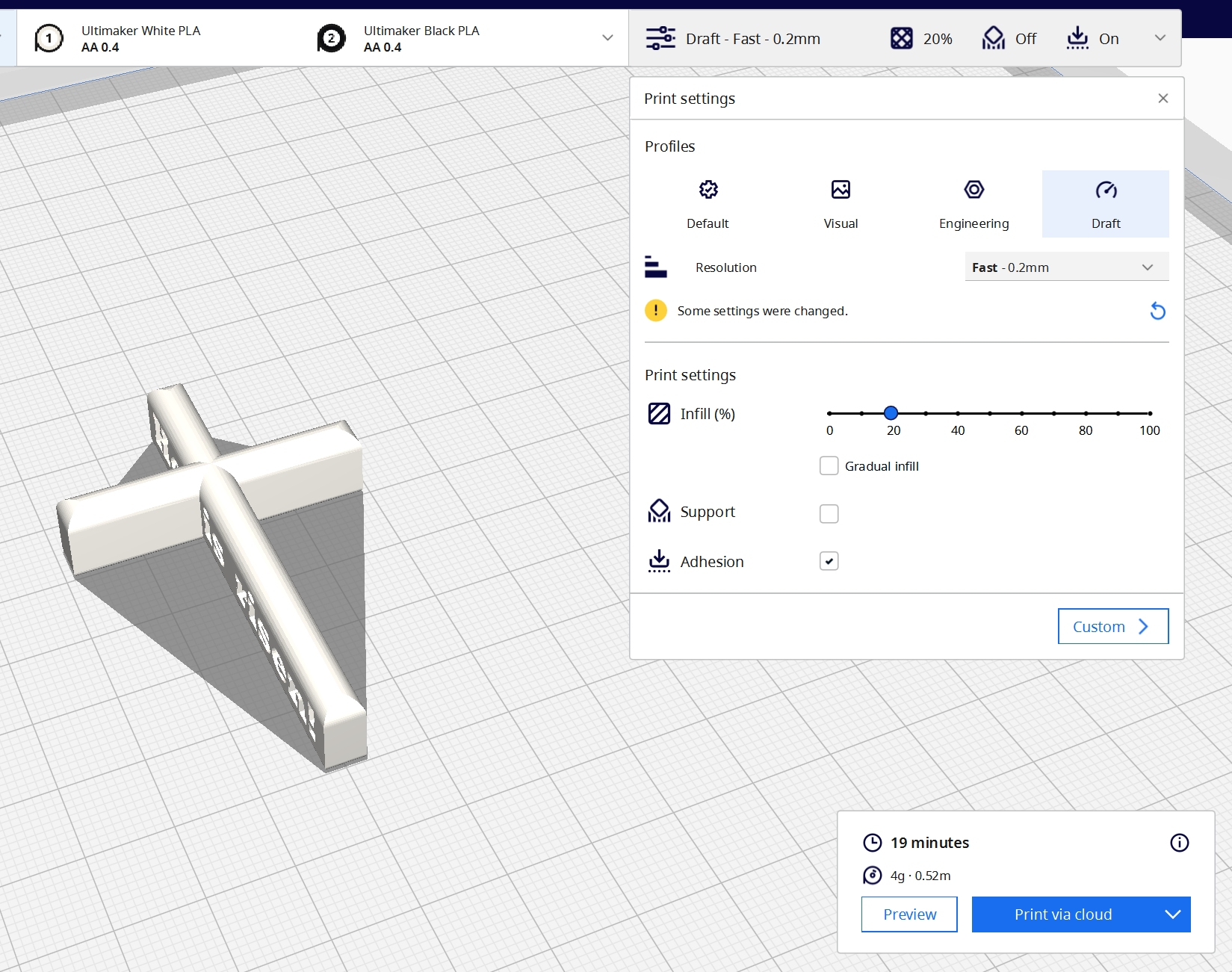This screenshot has height=972, width=1232.
Task: Set infill slider to 80
Action: point(1086,413)
